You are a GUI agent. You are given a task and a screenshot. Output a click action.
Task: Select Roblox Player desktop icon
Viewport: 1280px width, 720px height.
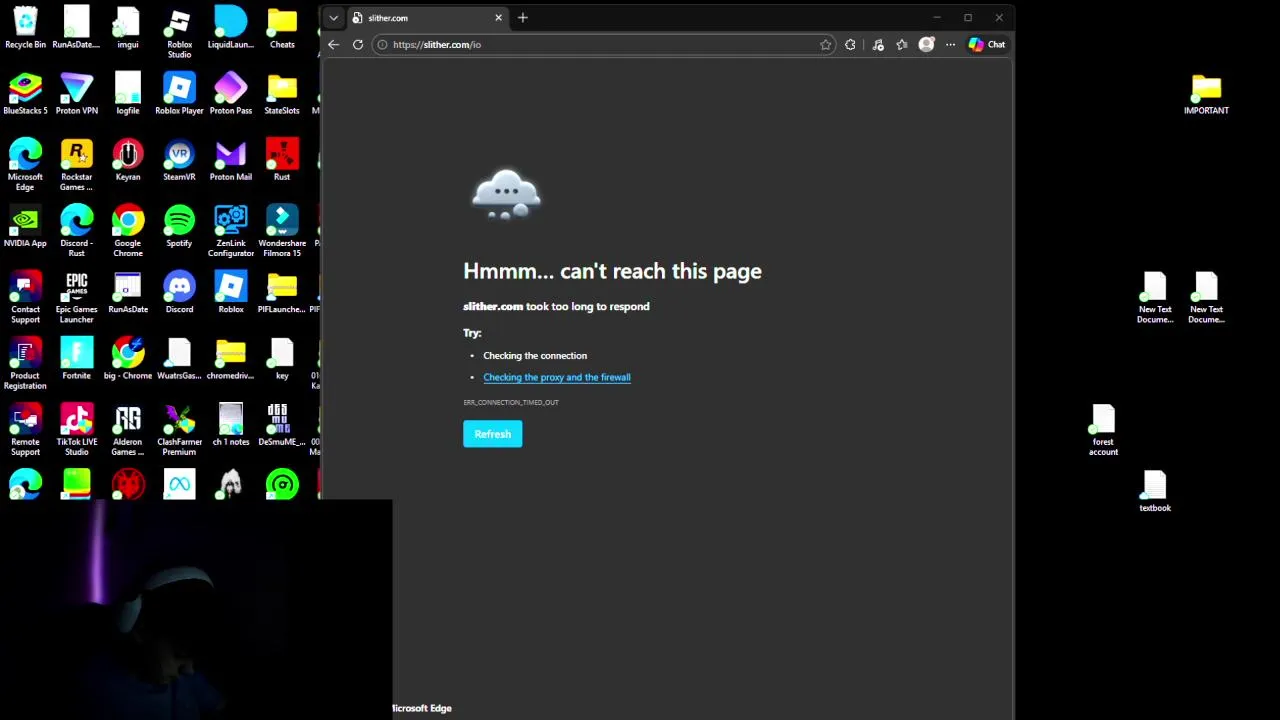click(x=179, y=94)
